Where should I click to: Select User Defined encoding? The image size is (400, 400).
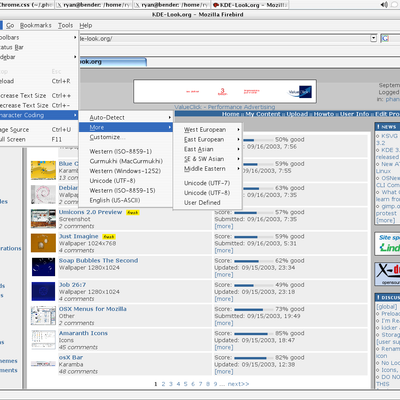tap(207, 202)
